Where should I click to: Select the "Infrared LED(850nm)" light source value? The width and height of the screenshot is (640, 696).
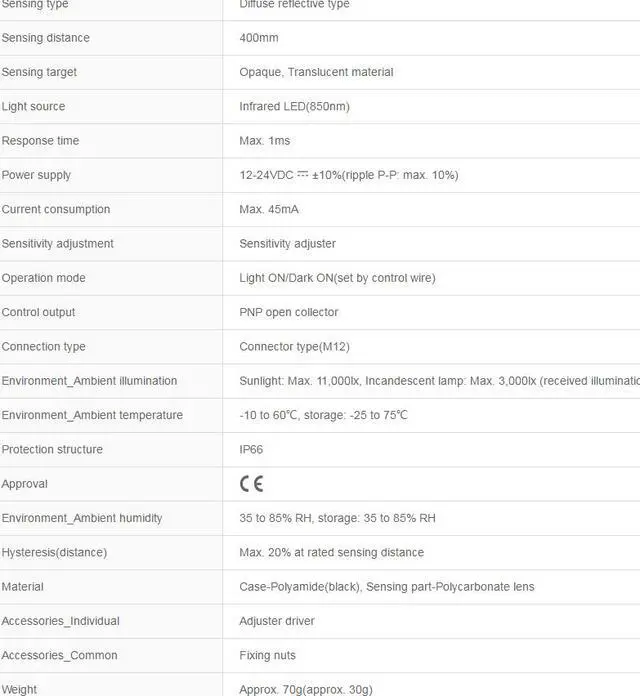pos(294,107)
